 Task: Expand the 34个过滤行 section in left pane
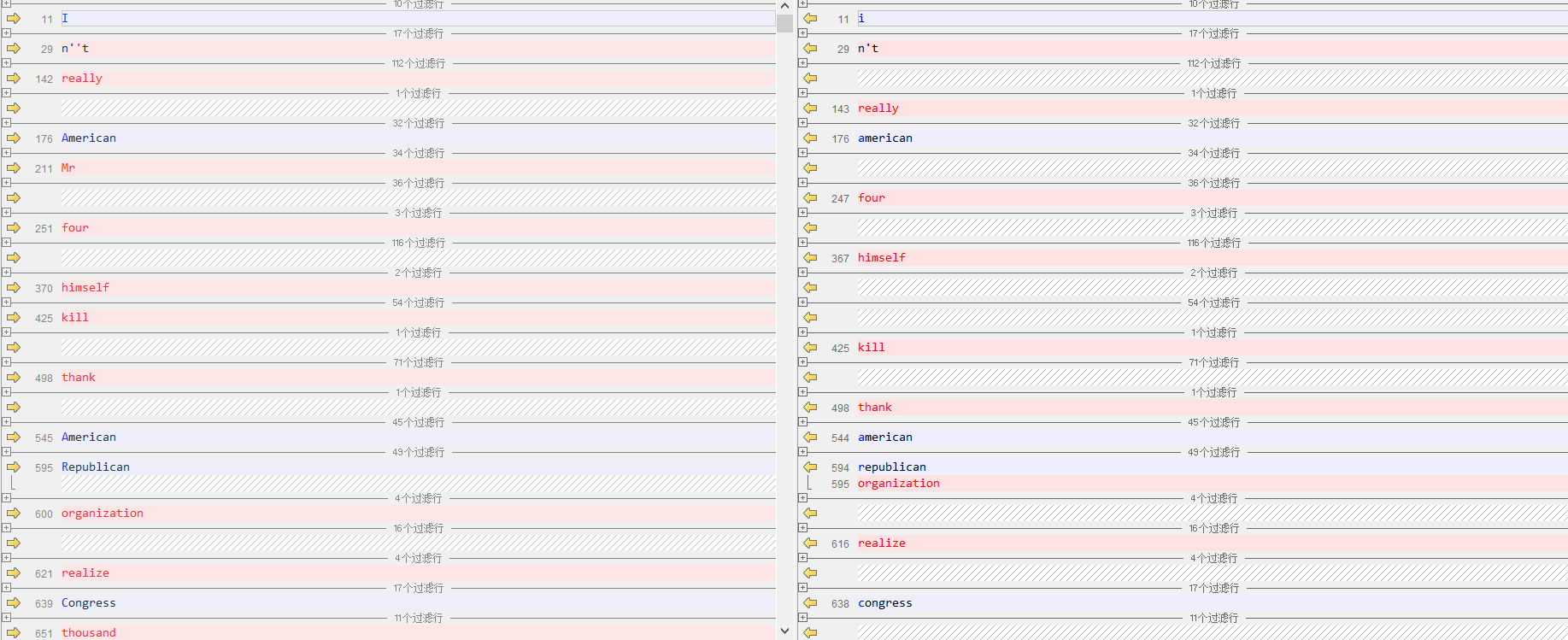point(6,153)
